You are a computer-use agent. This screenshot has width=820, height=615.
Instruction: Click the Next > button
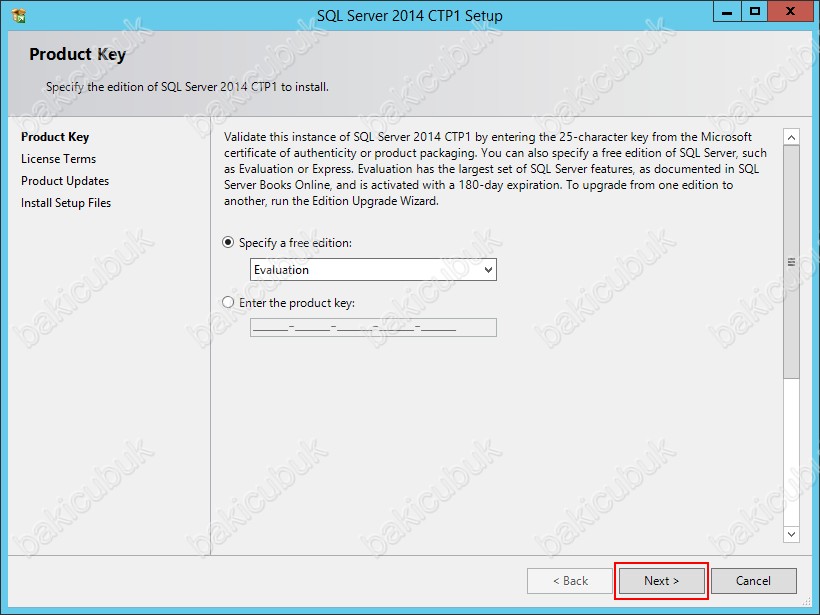coord(662,581)
